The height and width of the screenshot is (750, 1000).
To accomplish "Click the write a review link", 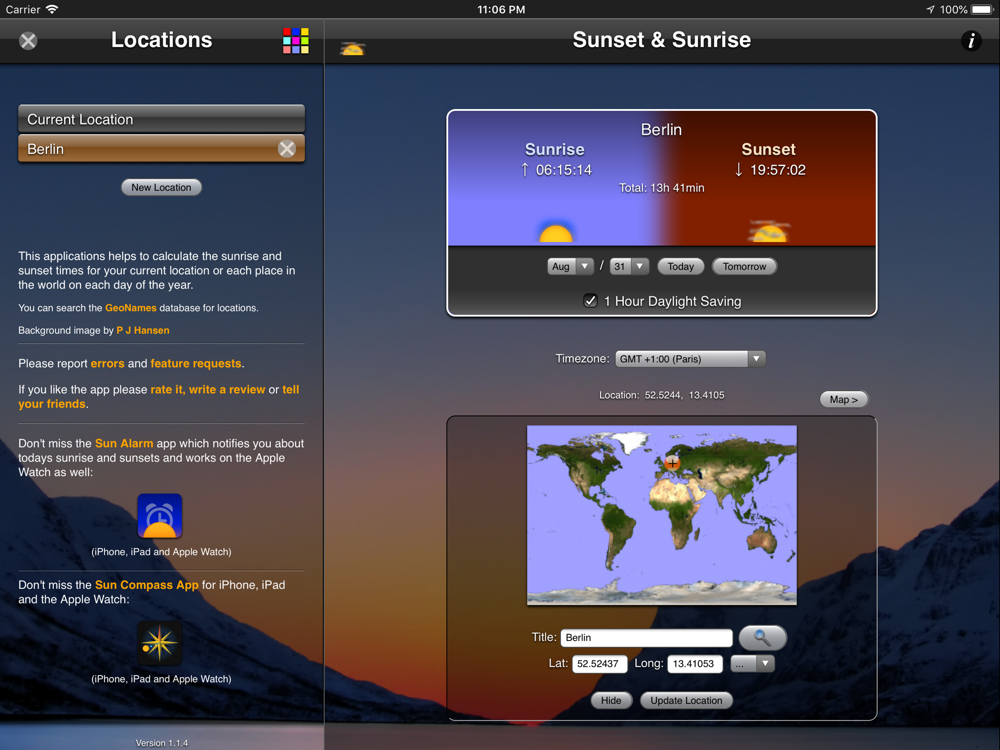I will point(227,390).
